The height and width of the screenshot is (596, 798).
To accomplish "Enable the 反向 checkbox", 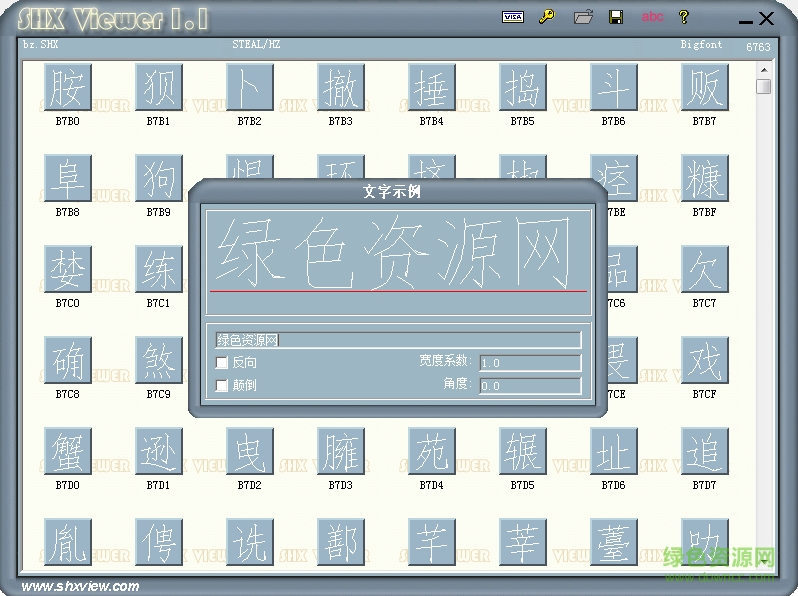I will (221, 363).
